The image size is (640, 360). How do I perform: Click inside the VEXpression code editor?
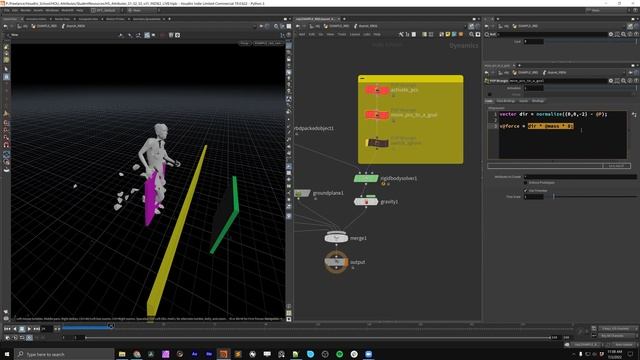pyautogui.click(x=562, y=135)
